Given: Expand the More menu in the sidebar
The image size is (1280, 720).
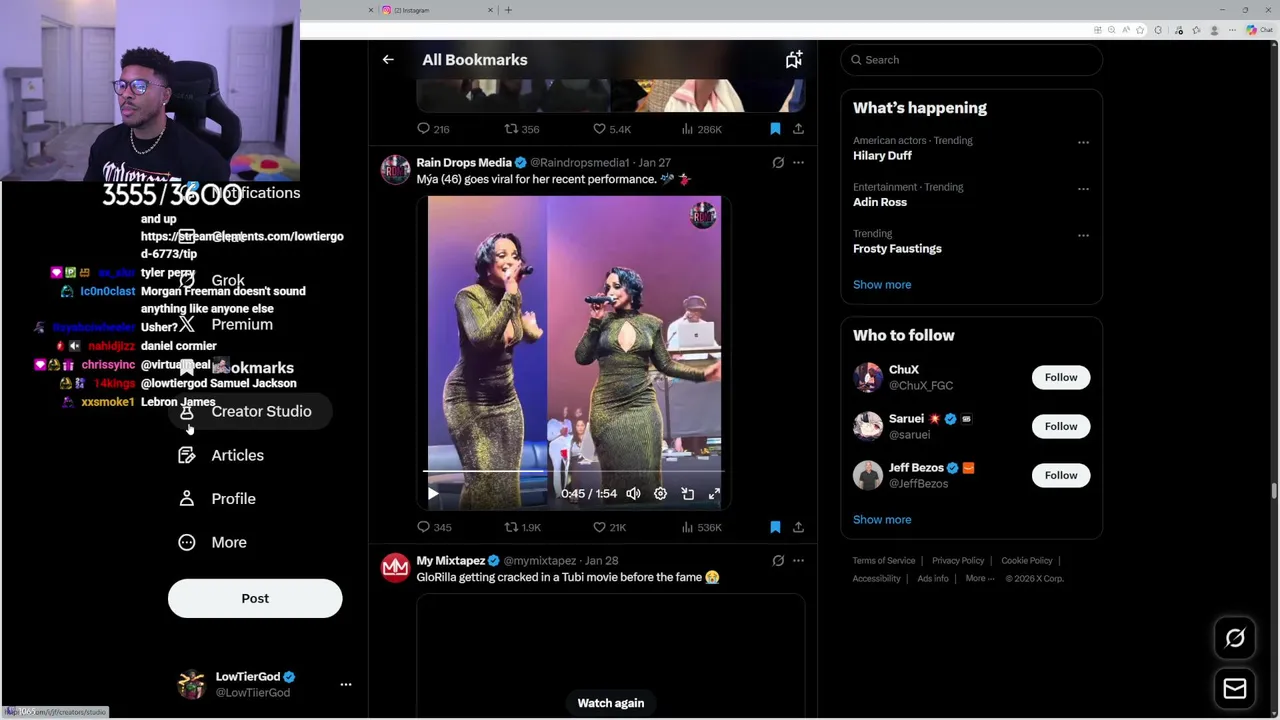Looking at the screenshot, I should point(212,542).
